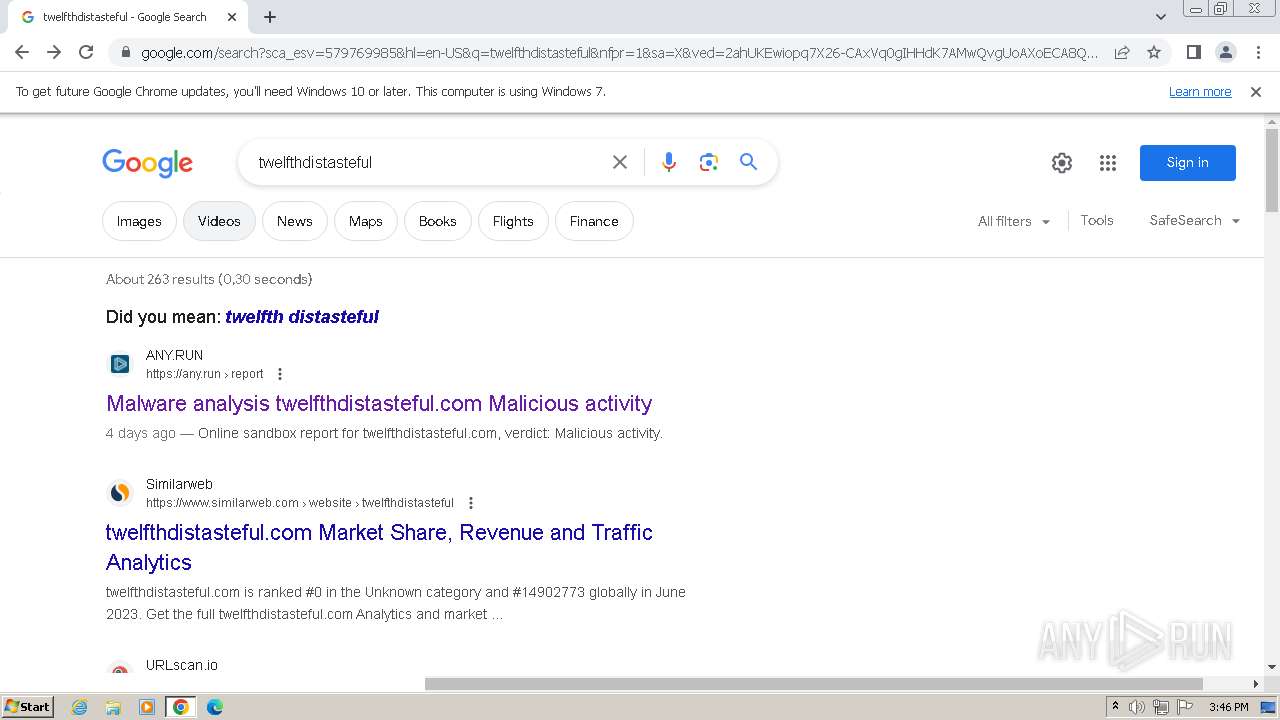The height and width of the screenshot is (720, 1280).
Task: Show hidden system tray icons
Action: pos(1115,707)
